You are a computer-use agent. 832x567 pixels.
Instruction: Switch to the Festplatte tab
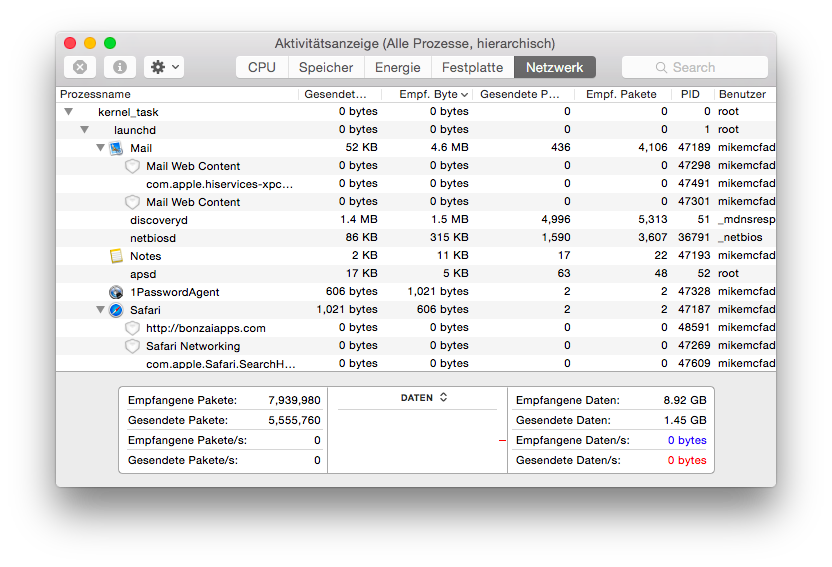pyautogui.click(x=472, y=67)
